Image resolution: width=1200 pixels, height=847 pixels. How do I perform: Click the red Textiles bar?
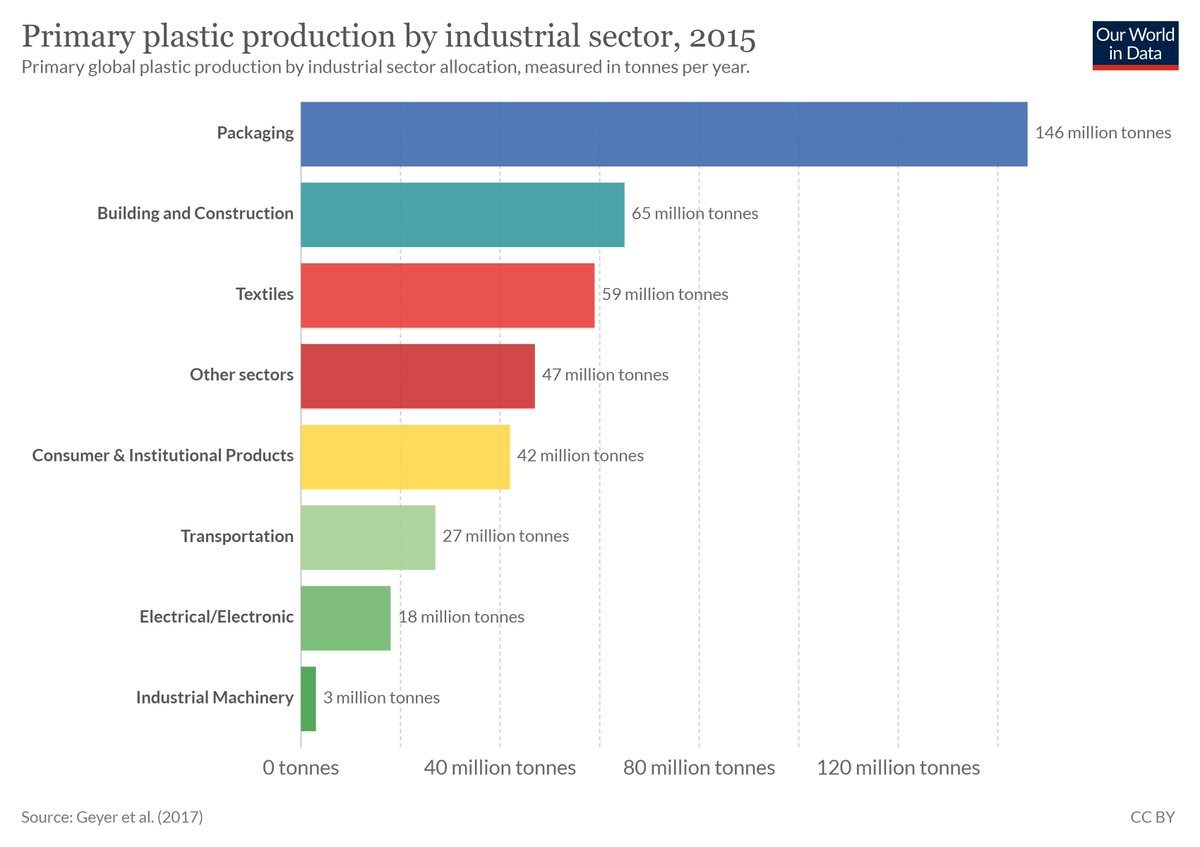tap(448, 295)
